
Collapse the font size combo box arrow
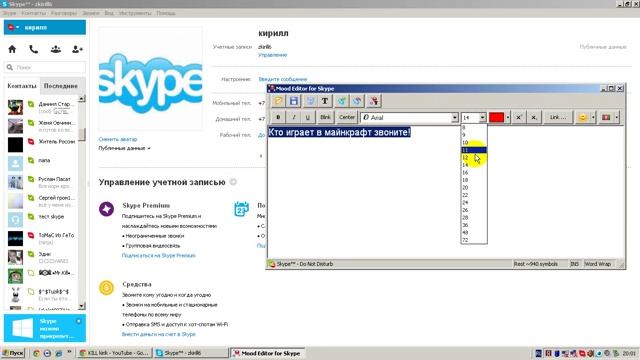[x=482, y=118]
